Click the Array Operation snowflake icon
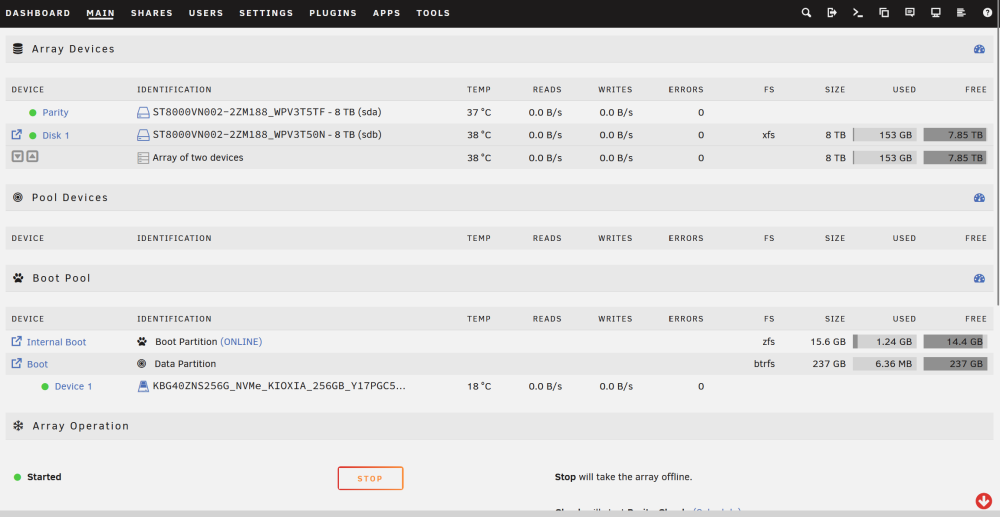 [18, 425]
